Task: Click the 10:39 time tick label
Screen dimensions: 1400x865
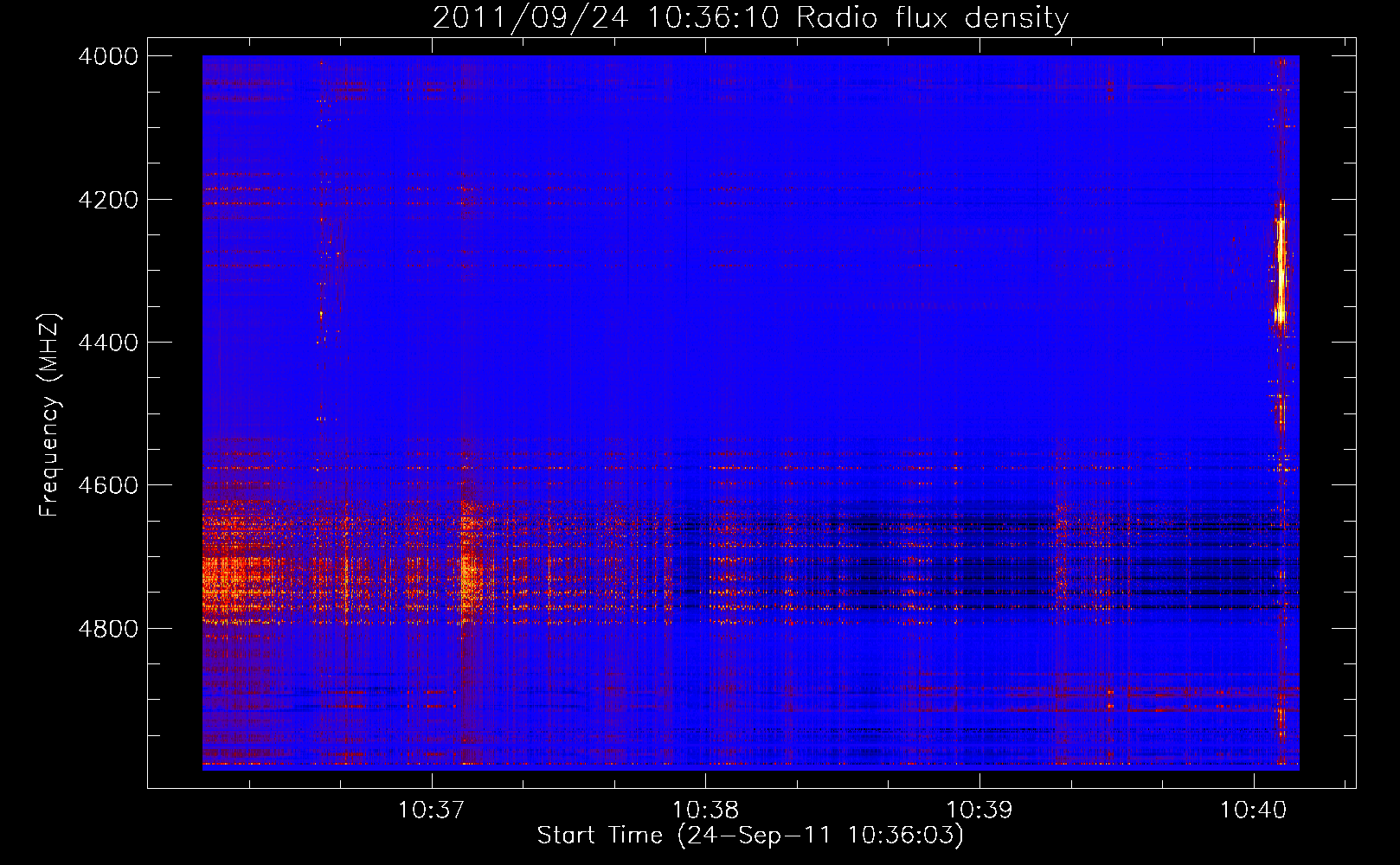Action: click(x=979, y=811)
